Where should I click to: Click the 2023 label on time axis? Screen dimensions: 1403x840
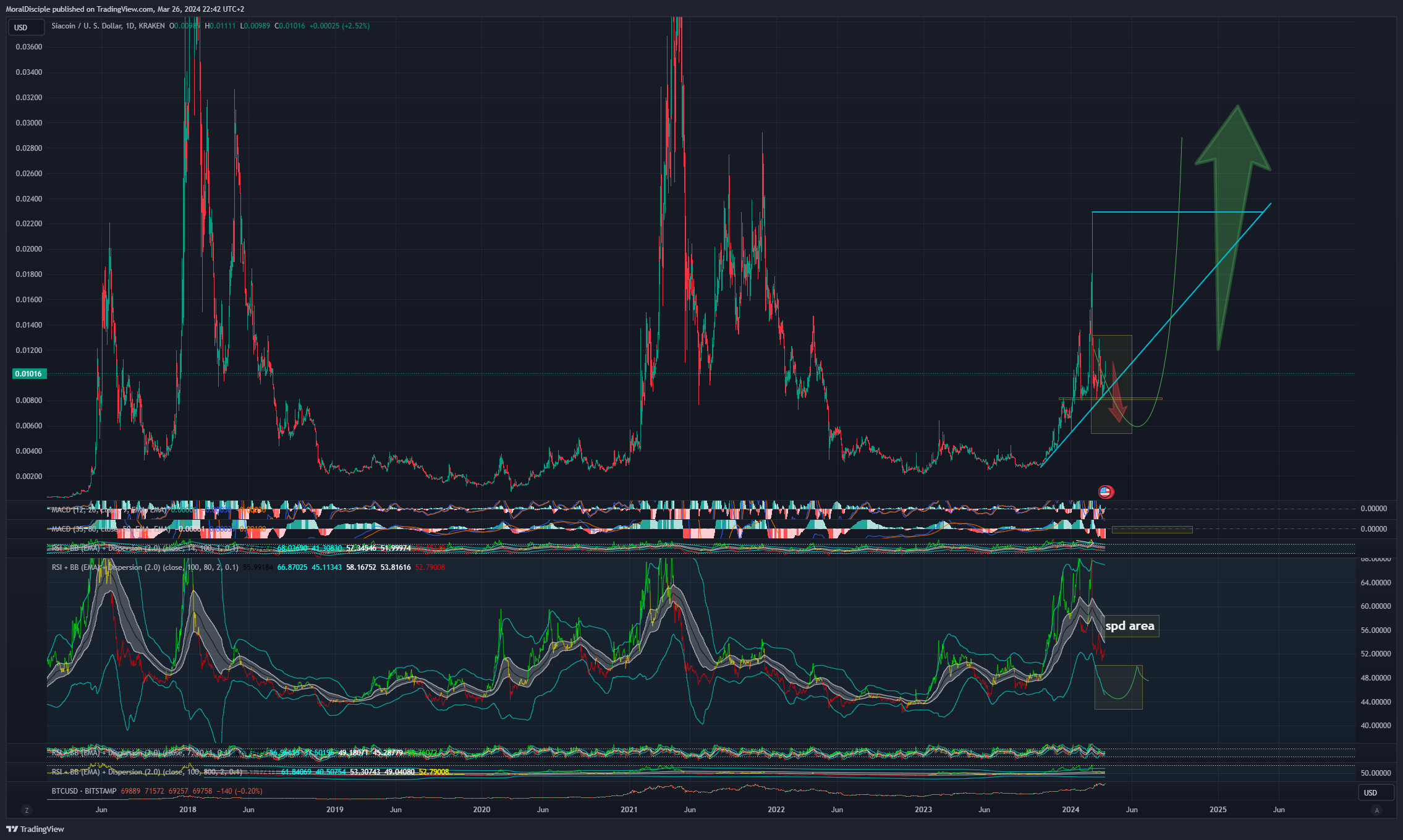coord(923,810)
